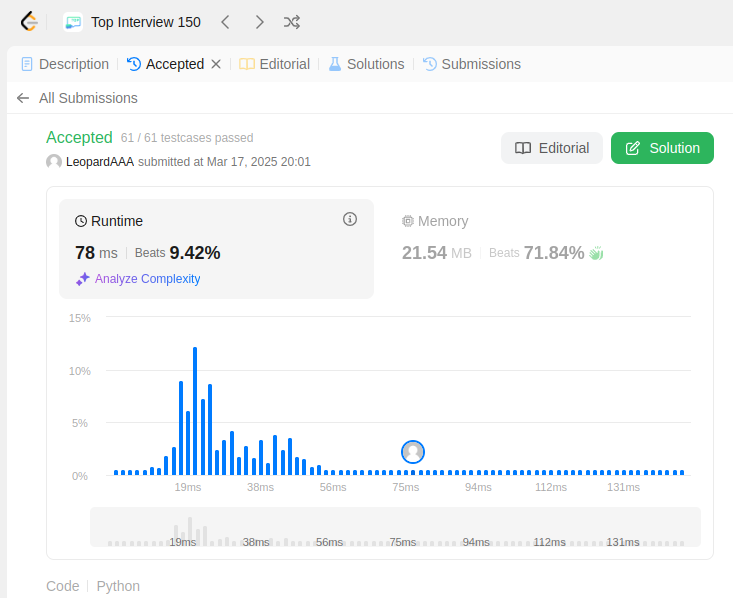733x598 pixels.
Task: Click the Memory chip icon
Action: click(x=408, y=221)
